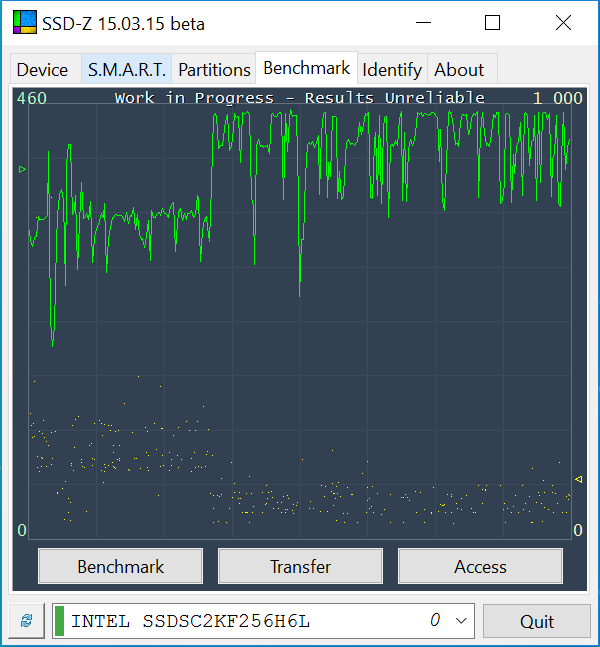The image size is (600, 647).
Task: Switch to the S.M.A.R.T. tab
Action: (127, 70)
